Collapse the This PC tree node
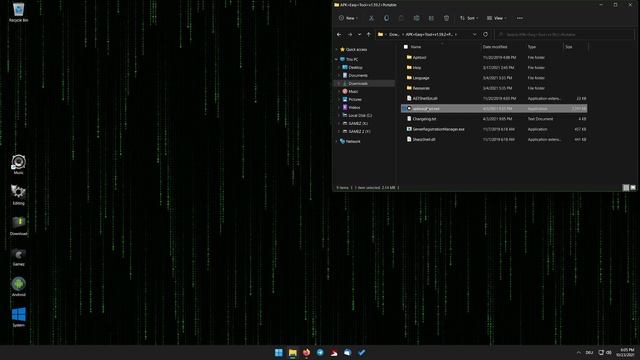The image size is (640, 360). pyautogui.click(x=337, y=60)
